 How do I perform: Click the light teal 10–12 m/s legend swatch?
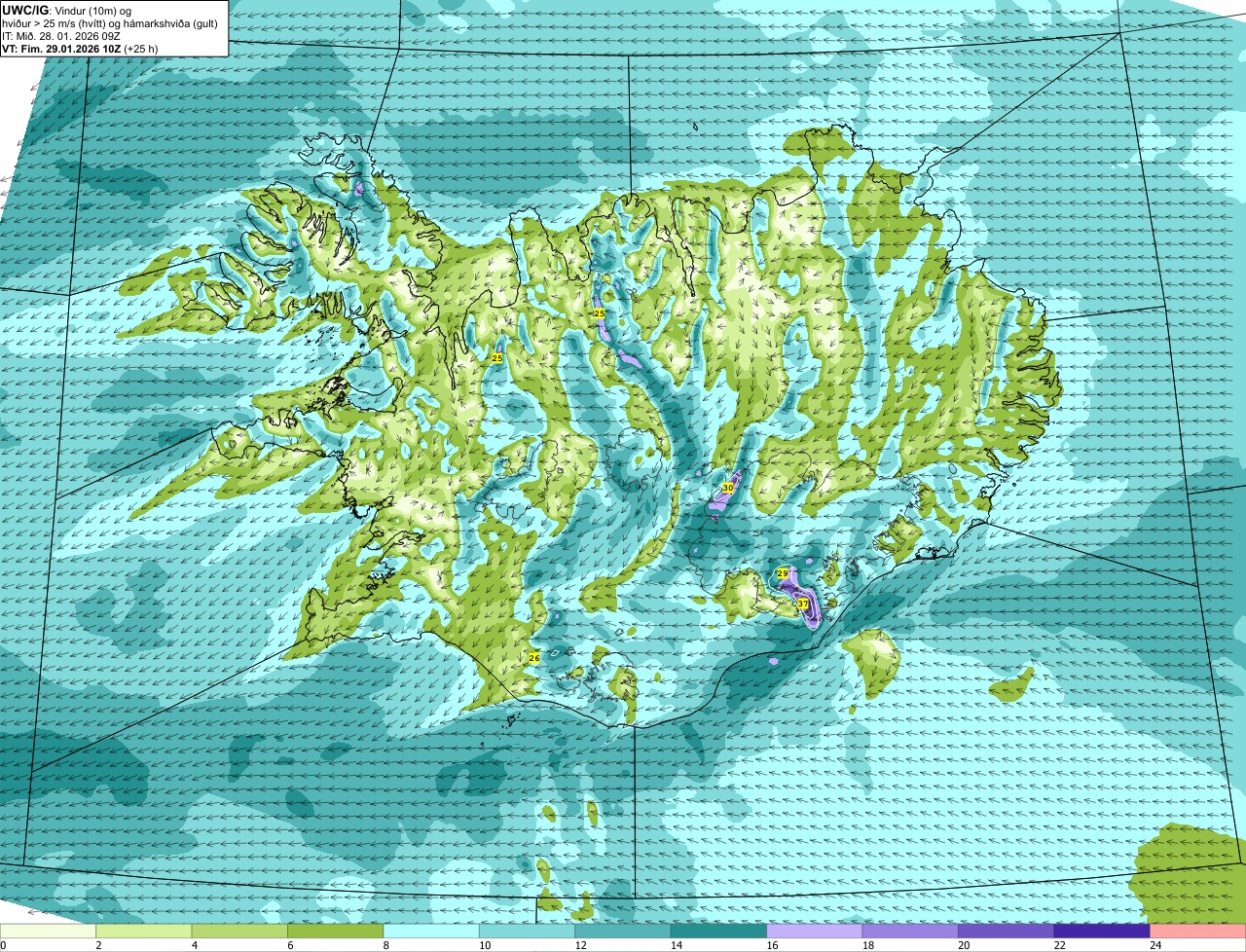coord(528,931)
